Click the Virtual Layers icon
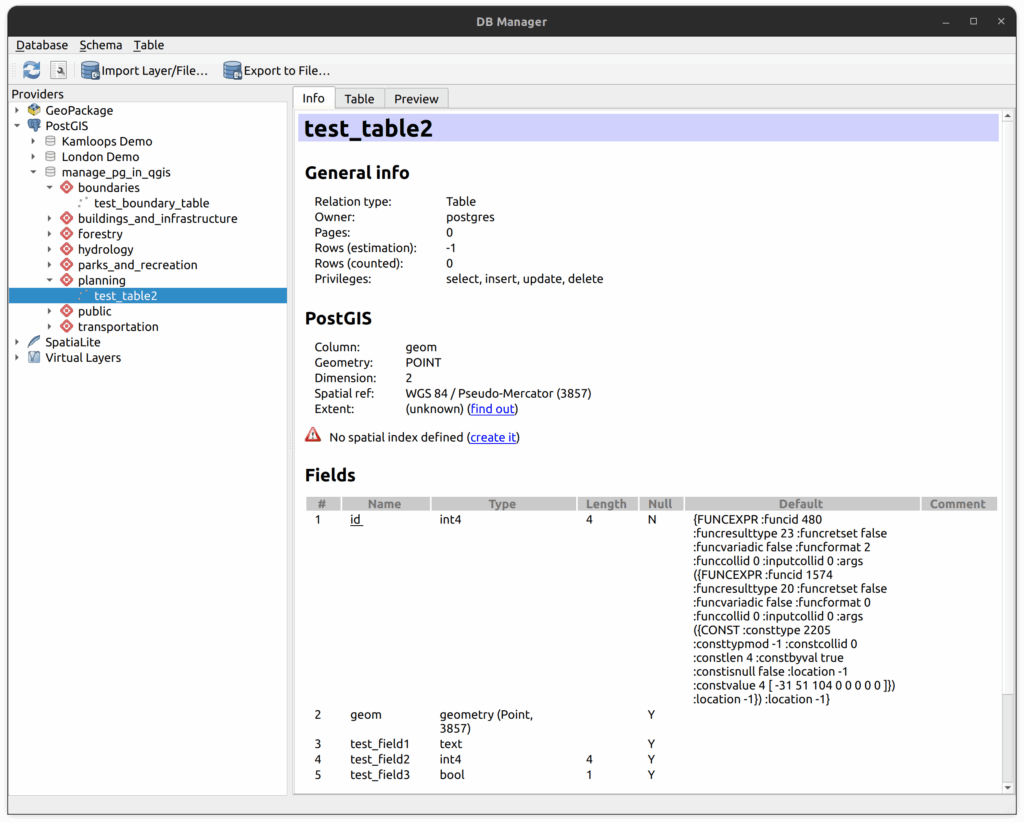The height and width of the screenshot is (822, 1024). 35,357
